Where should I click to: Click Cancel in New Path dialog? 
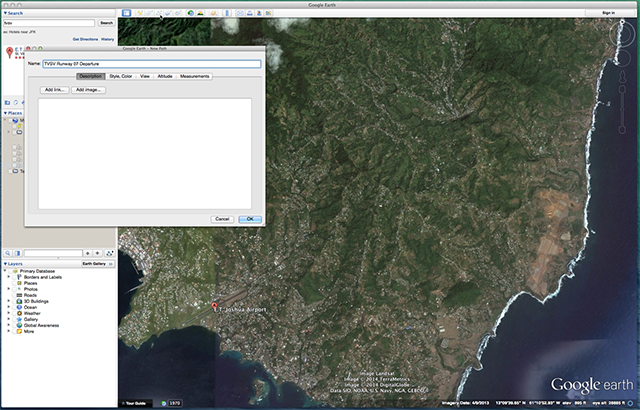coord(222,219)
